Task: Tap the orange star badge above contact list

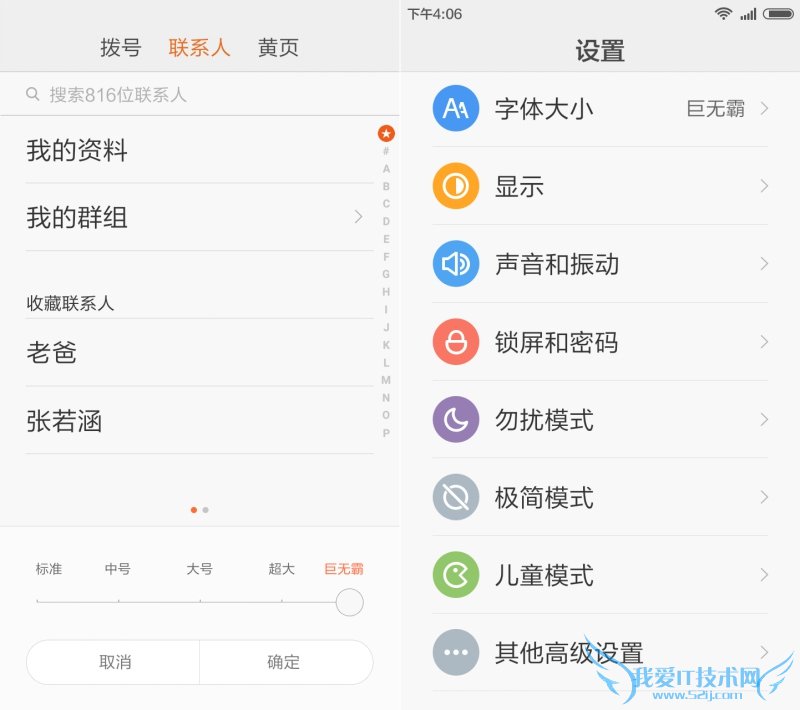Action: pos(385,131)
